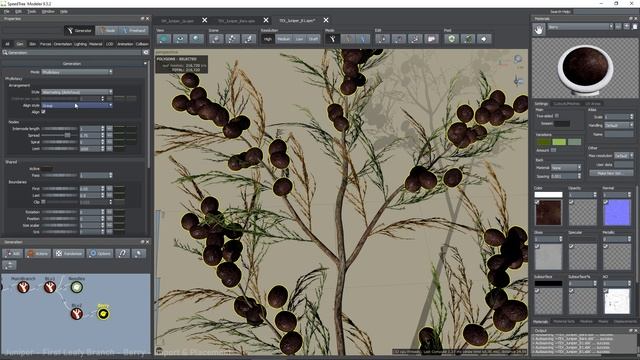Select the All property tab

[x=7, y=44]
